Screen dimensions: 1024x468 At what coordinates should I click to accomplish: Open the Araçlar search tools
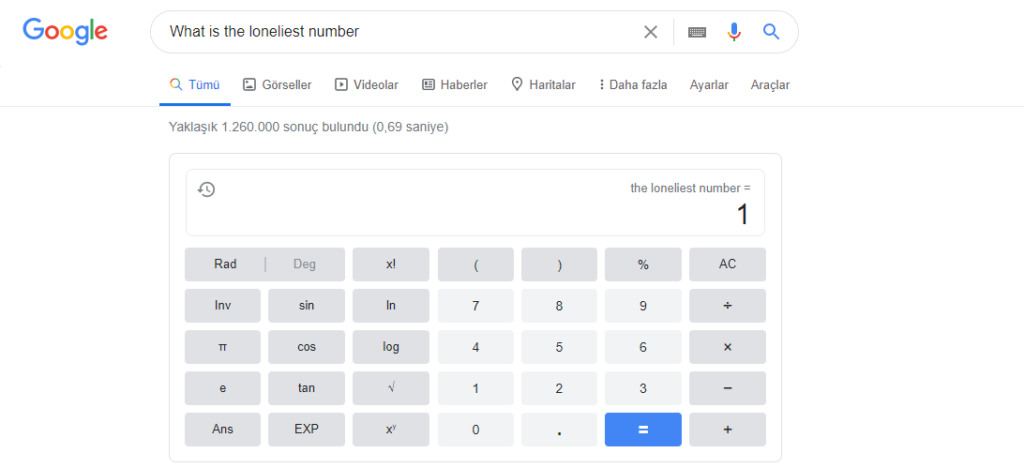point(770,85)
